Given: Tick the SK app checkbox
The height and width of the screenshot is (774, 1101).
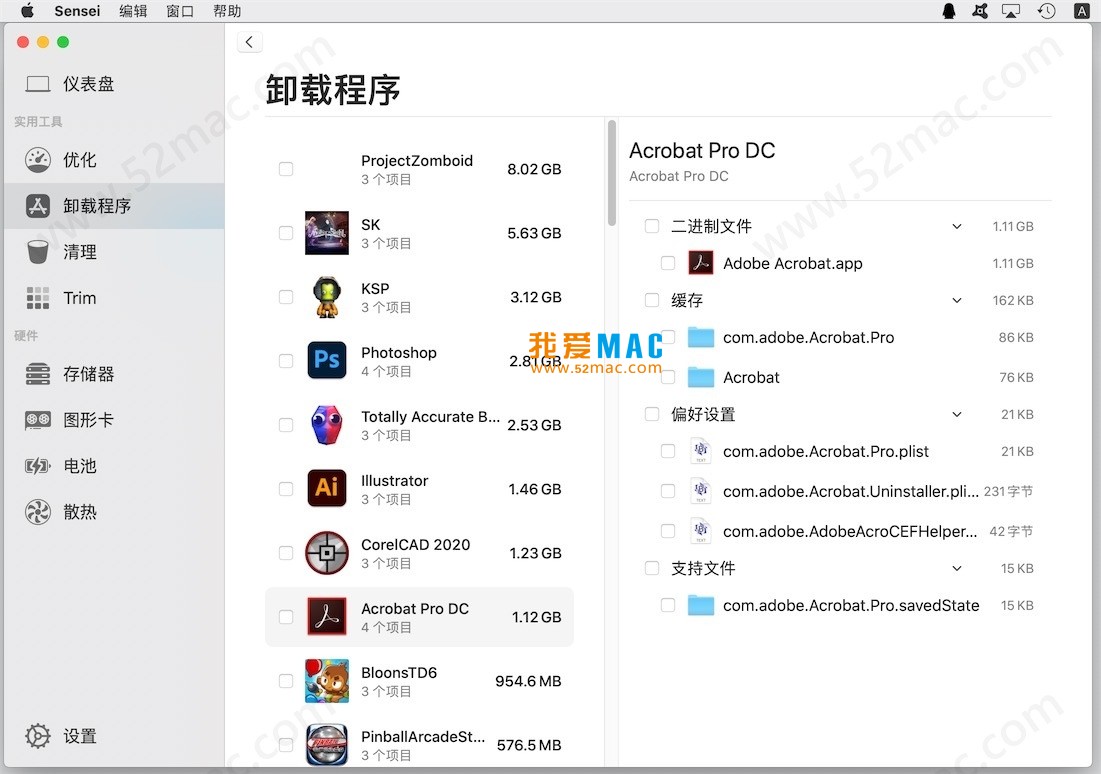Looking at the screenshot, I should click(x=286, y=232).
